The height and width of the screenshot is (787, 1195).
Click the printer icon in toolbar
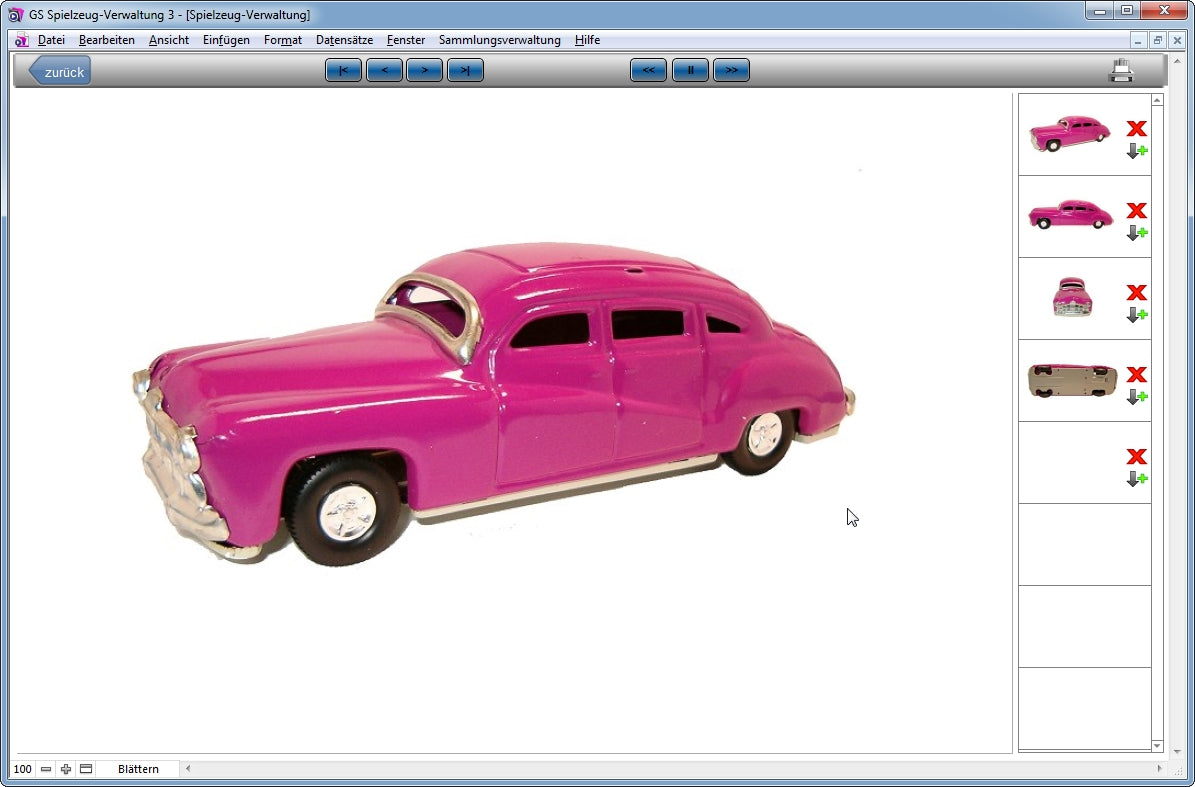(x=1121, y=70)
